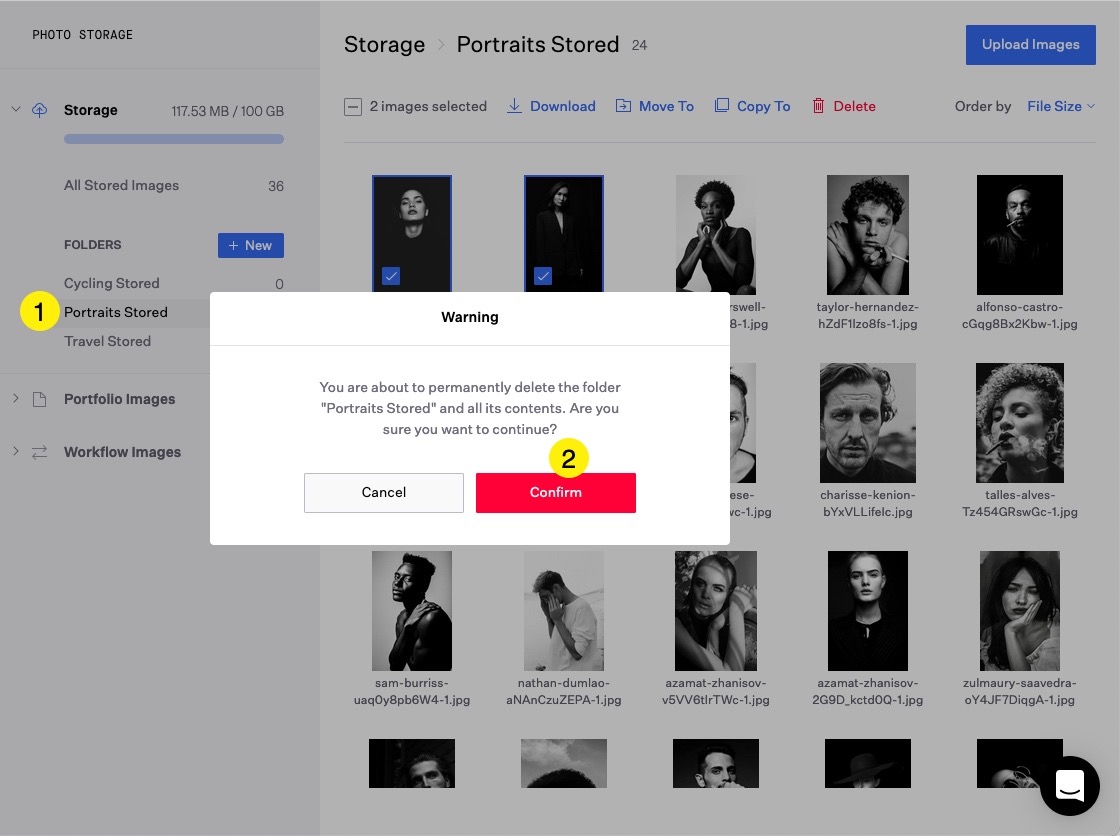Viewport: 1120px width, 836px height.
Task: Open the chat support bubble
Action: point(1069,785)
